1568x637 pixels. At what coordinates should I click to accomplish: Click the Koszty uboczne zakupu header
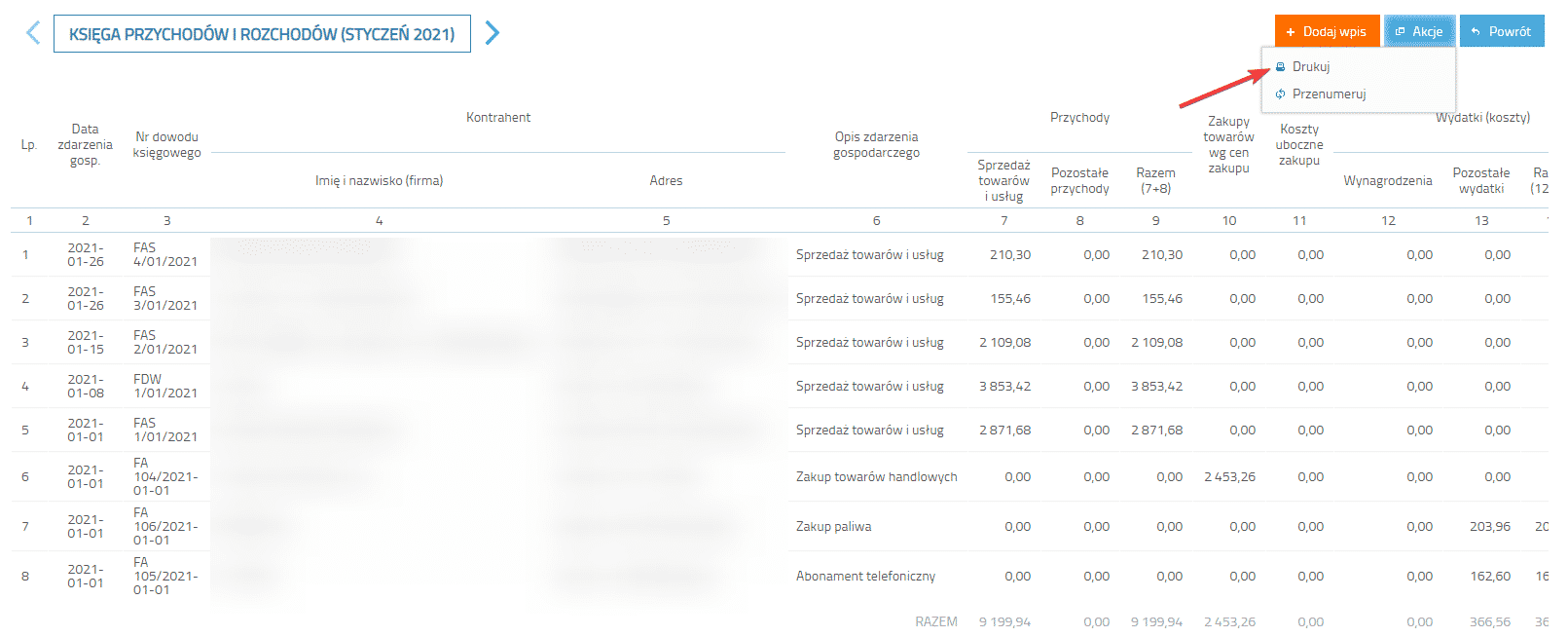1299,144
